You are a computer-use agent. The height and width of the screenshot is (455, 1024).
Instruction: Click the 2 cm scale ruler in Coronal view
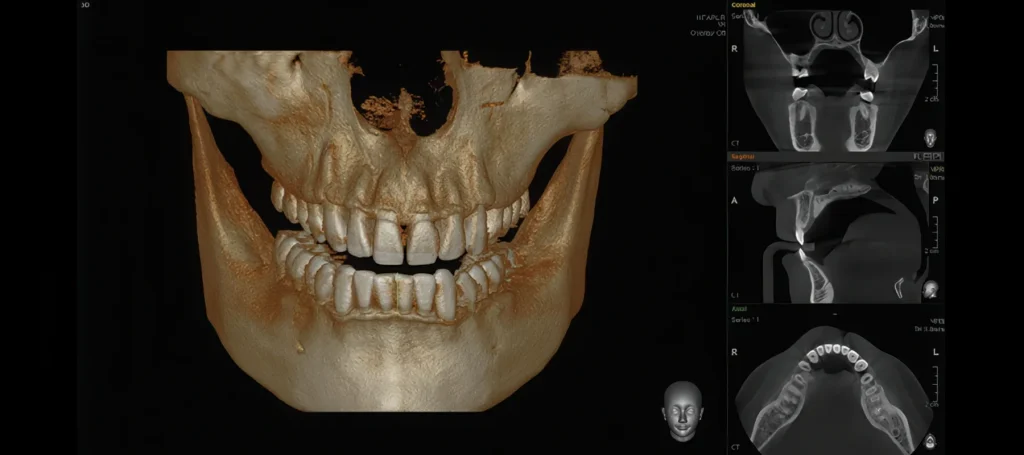point(935,80)
